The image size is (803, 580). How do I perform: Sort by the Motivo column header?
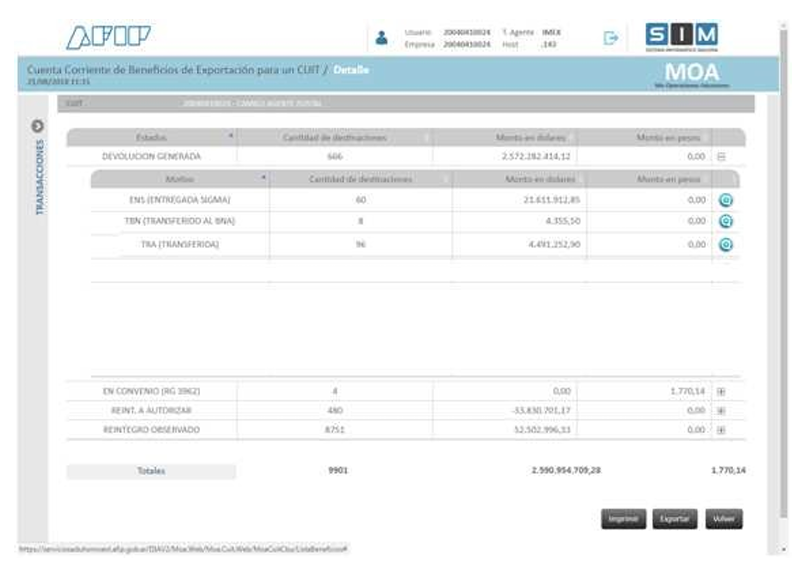pyautogui.click(x=180, y=179)
